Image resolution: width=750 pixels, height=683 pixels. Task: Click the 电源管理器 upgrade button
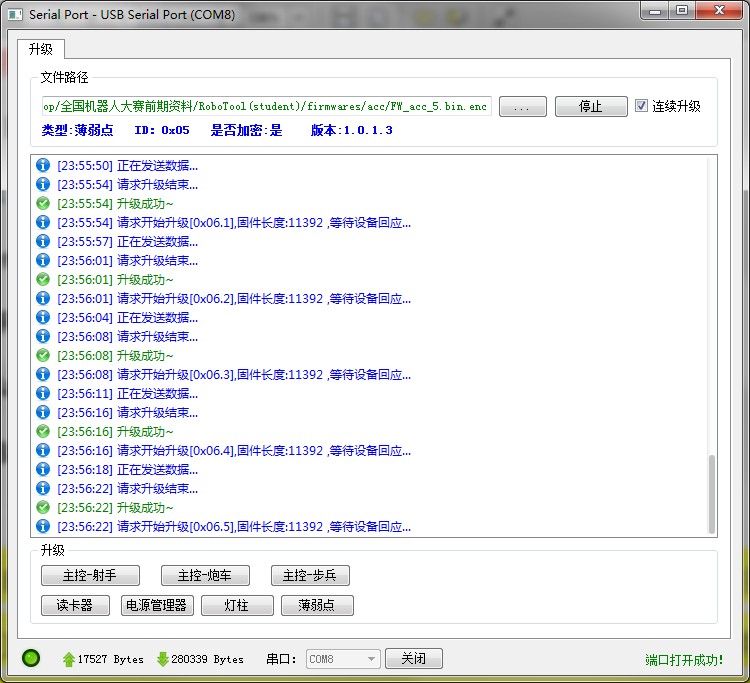click(x=157, y=606)
